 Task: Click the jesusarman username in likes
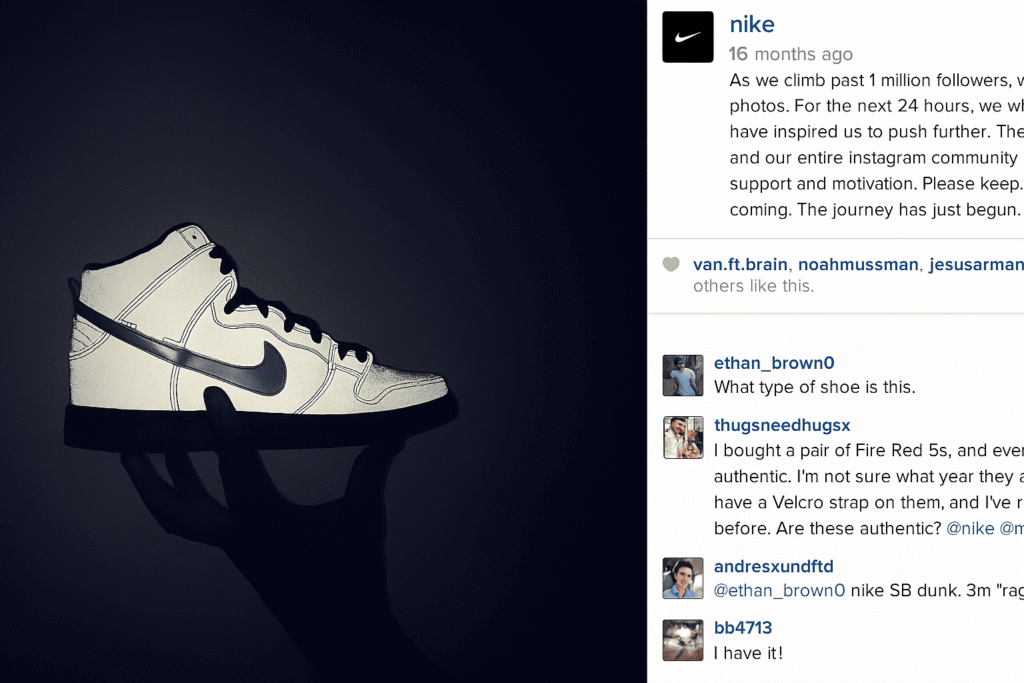pyautogui.click(x=974, y=264)
